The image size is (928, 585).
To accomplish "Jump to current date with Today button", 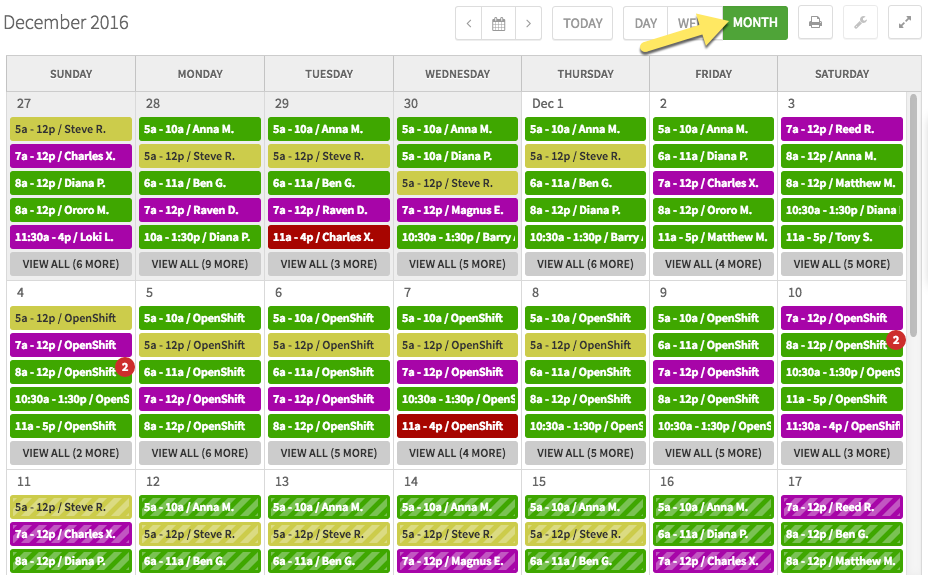I will (x=582, y=22).
